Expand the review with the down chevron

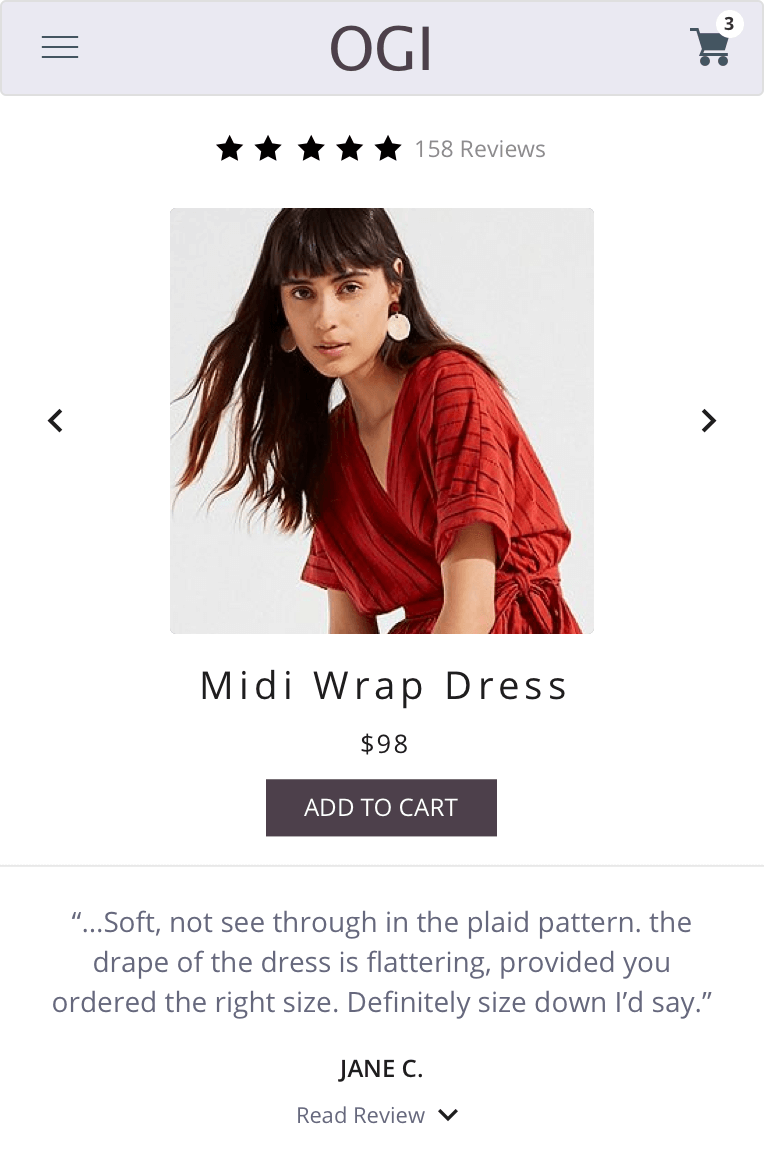tap(448, 1115)
